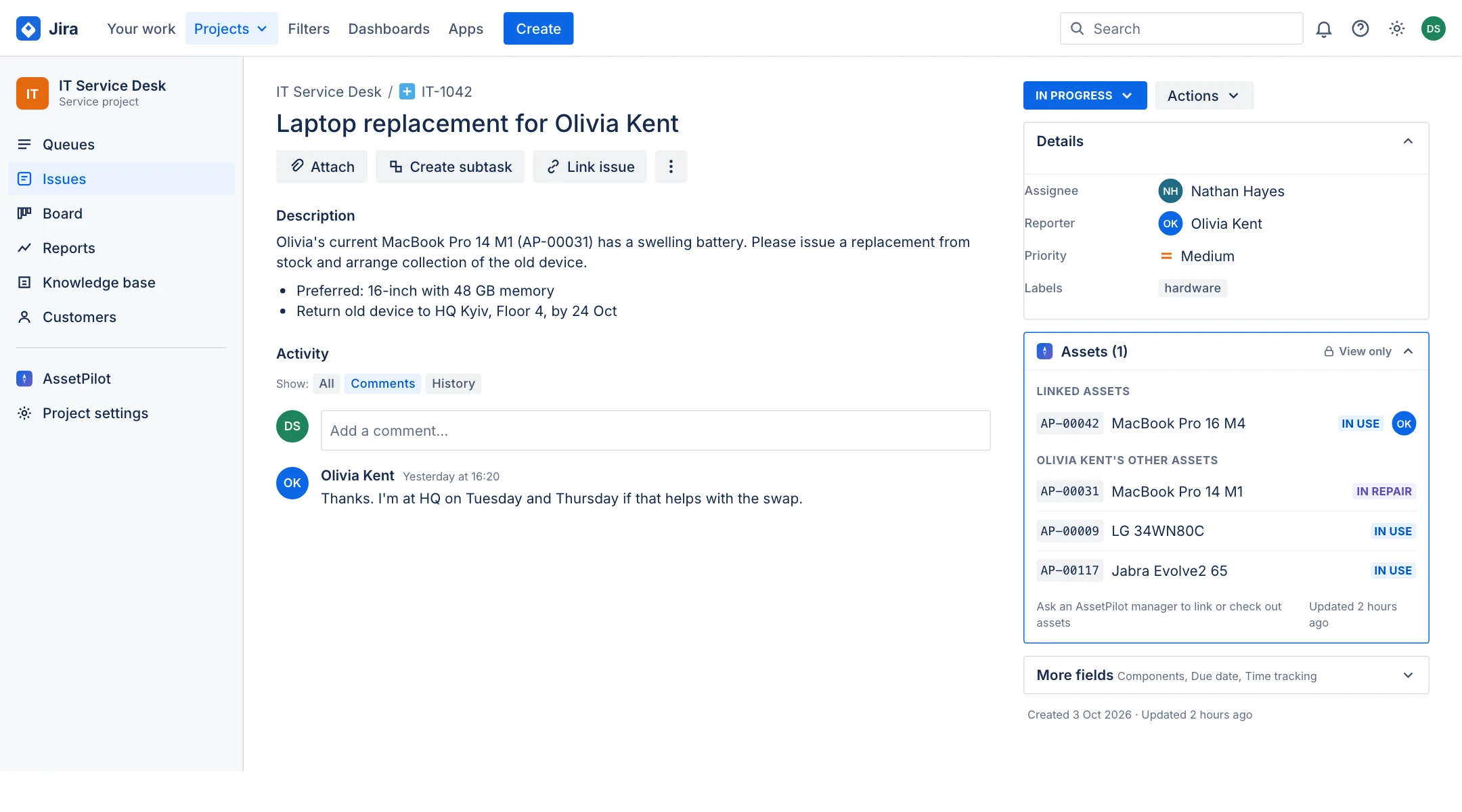The image size is (1462, 812).
Task: Click the Create button
Action: pyautogui.click(x=538, y=28)
